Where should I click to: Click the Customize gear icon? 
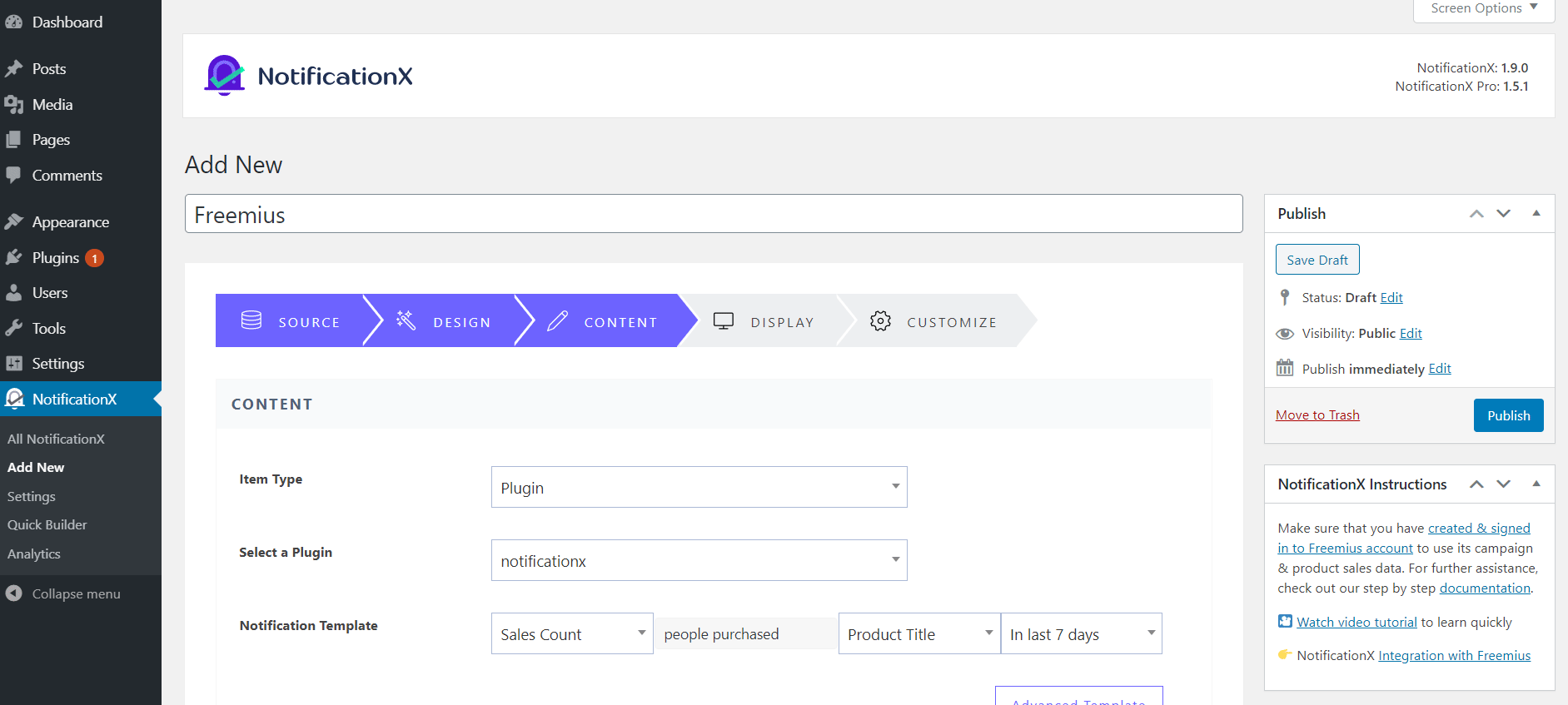(x=880, y=321)
